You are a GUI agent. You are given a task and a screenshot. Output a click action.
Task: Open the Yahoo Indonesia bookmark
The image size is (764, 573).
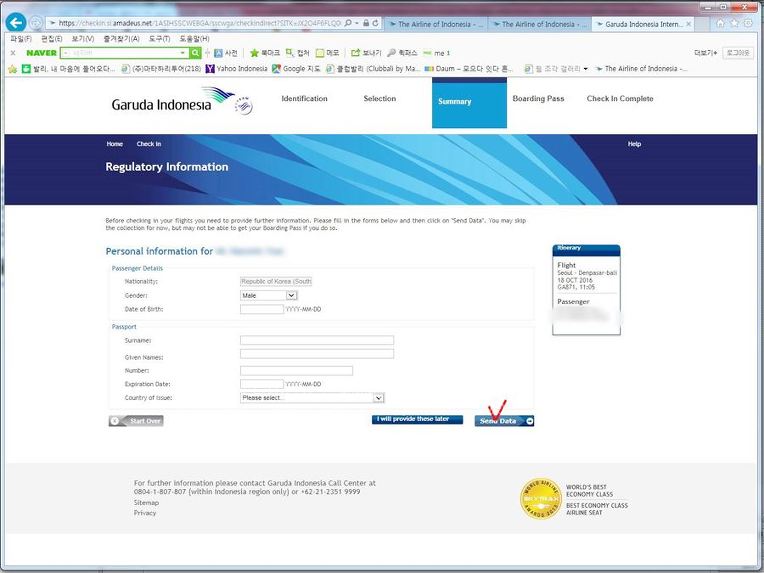(x=237, y=69)
